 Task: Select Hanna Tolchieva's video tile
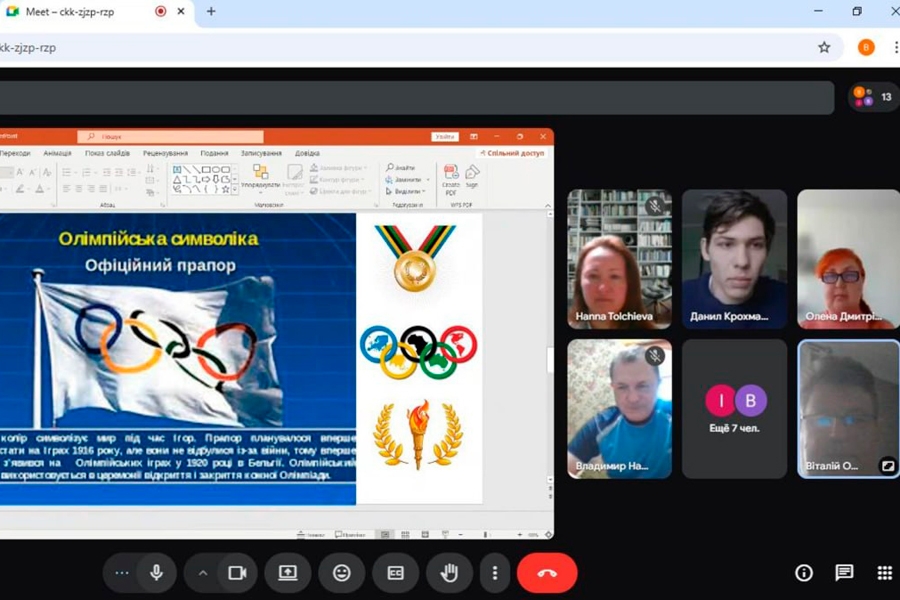[x=619, y=259]
